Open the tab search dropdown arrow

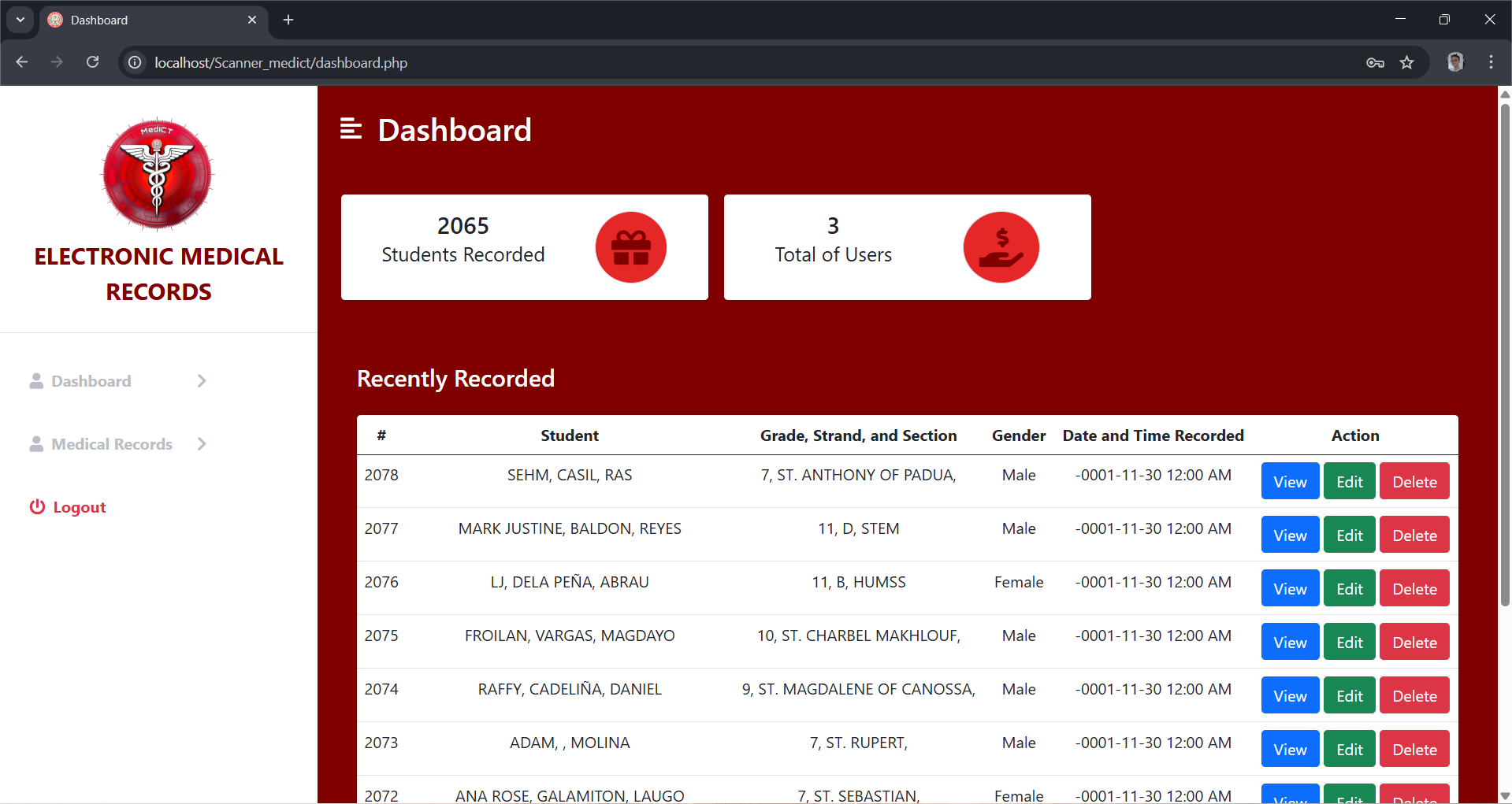click(x=20, y=20)
